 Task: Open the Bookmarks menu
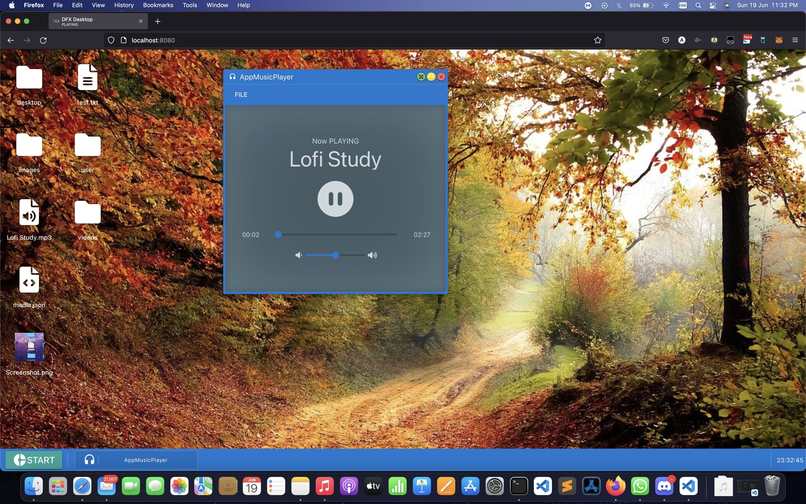158,5
